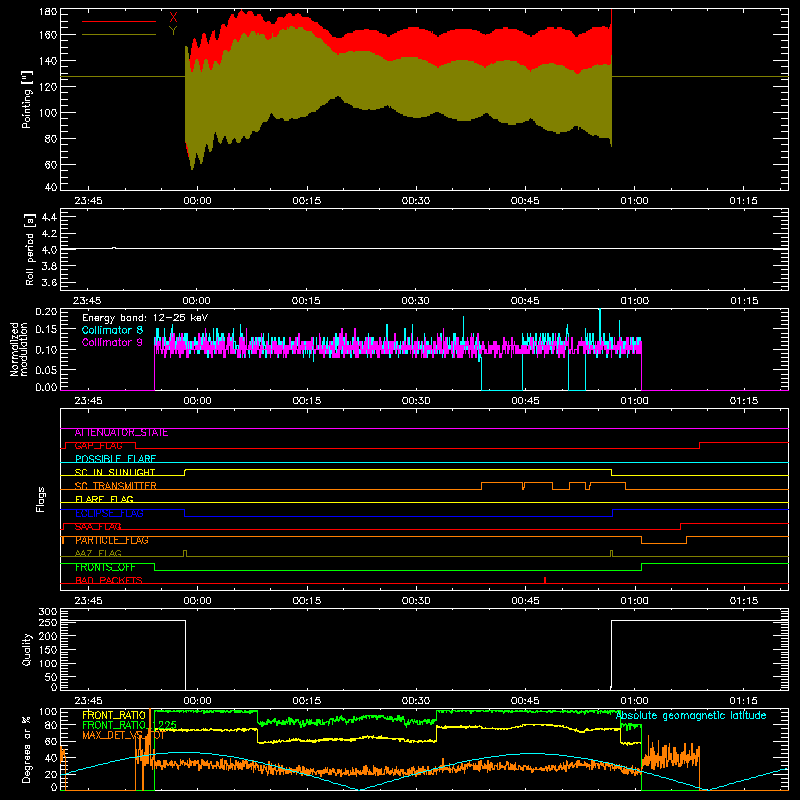Click the 40 tick on Pointing axis
Image resolution: width=800 pixels, height=800 pixels.
pos(51,187)
